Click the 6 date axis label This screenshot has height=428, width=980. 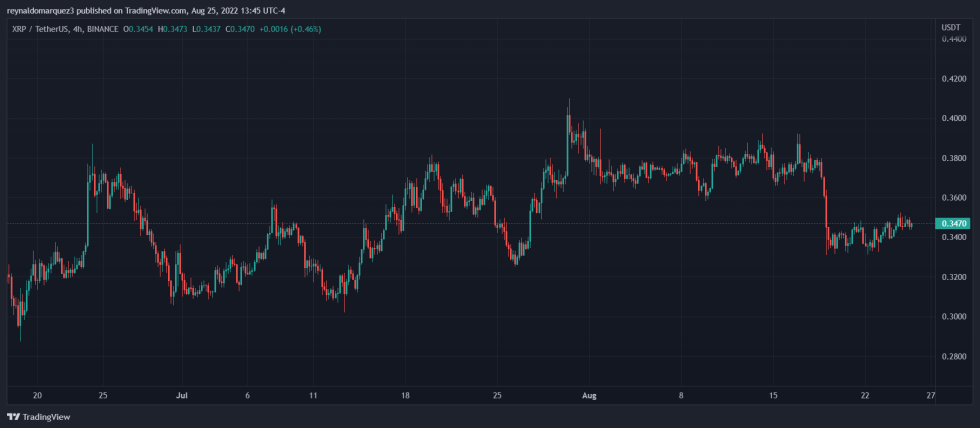click(x=248, y=395)
